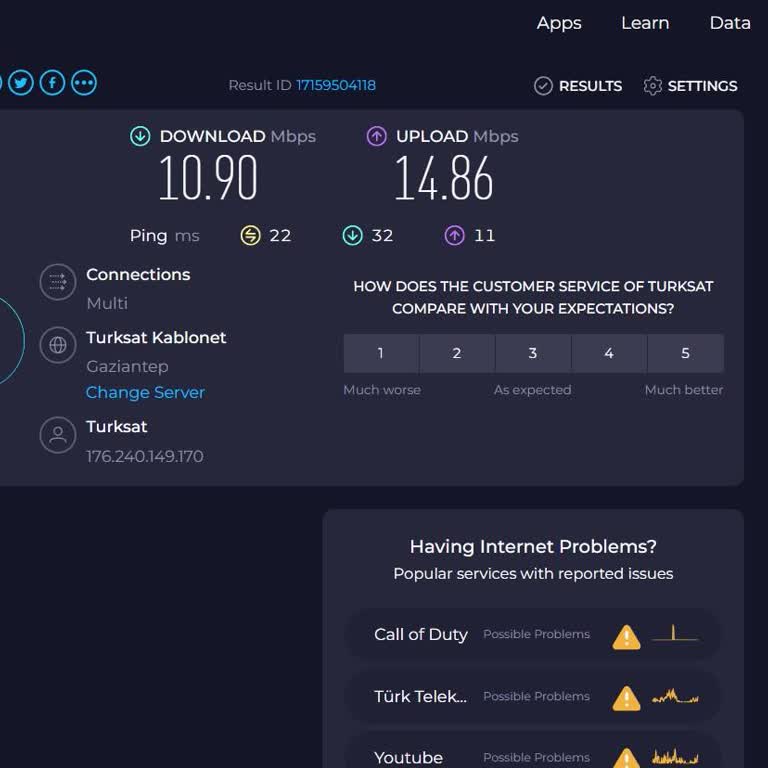Image resolution: width=768 pixels, height=768 pixels.
Task: Rate customer service 5 Much better
Action: tap(686, 353)
